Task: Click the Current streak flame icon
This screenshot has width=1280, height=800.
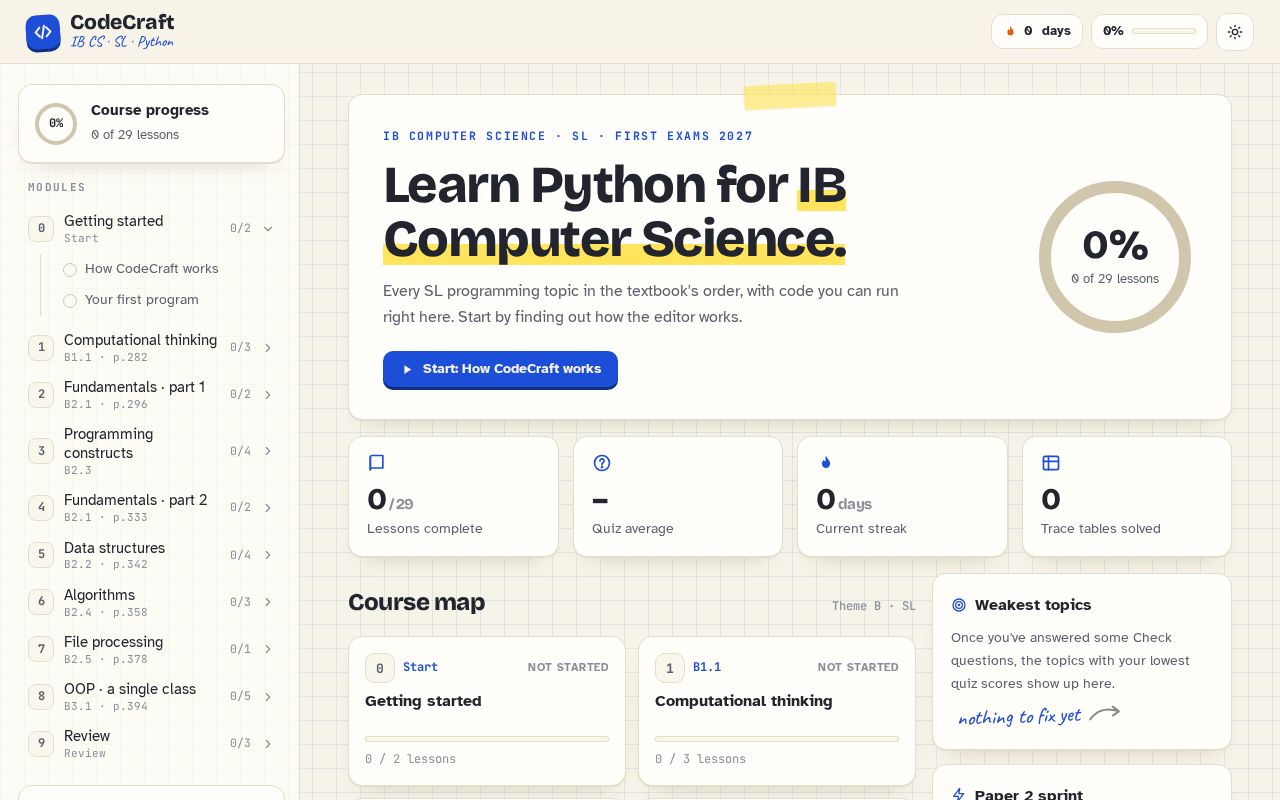Action: (825, 463)
